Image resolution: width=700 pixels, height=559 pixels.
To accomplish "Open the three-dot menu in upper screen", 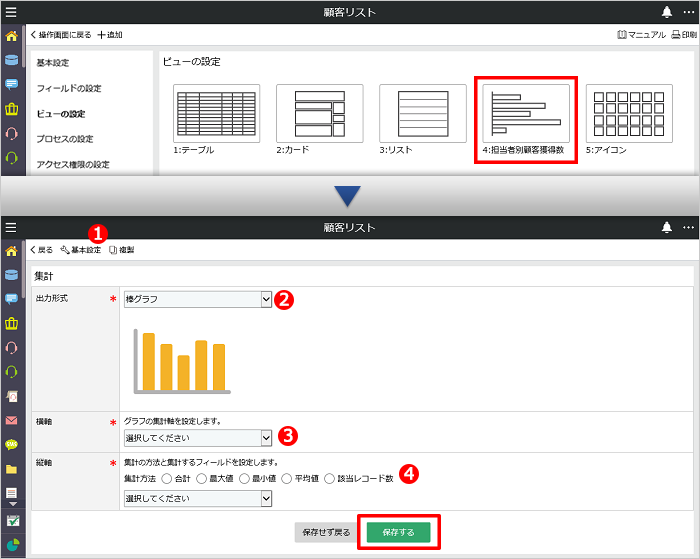I will click(688, 12).
